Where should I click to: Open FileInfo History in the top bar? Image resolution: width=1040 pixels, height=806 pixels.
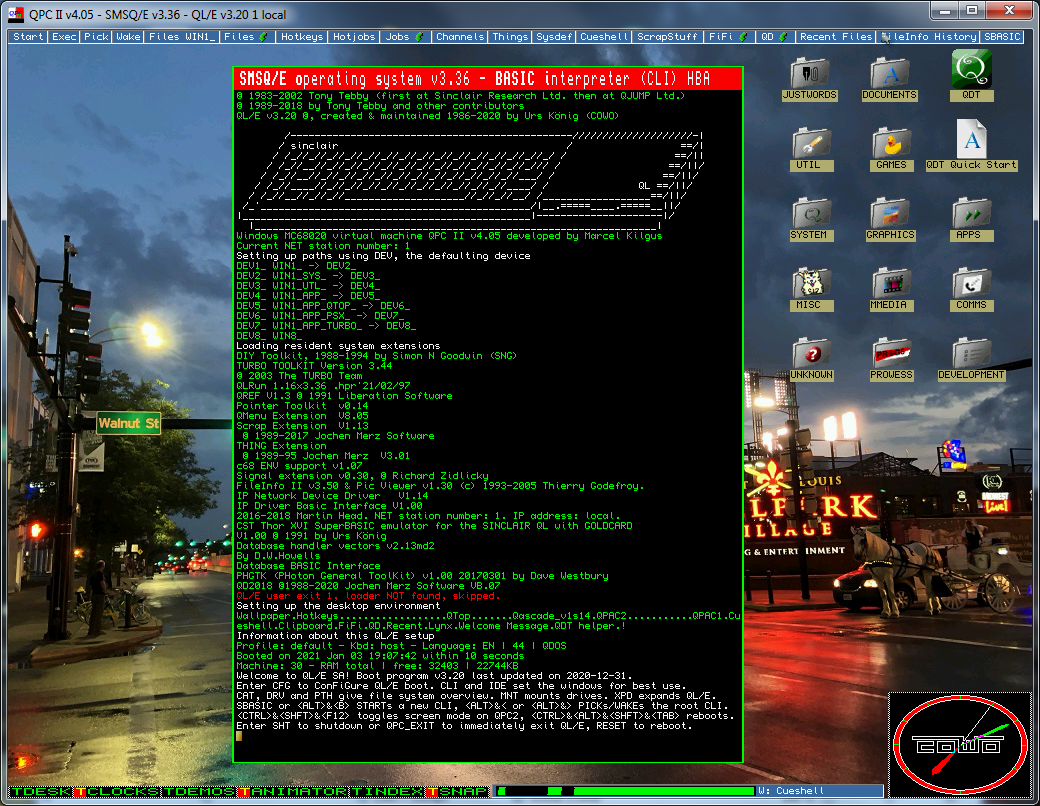(x=929, y=37)
